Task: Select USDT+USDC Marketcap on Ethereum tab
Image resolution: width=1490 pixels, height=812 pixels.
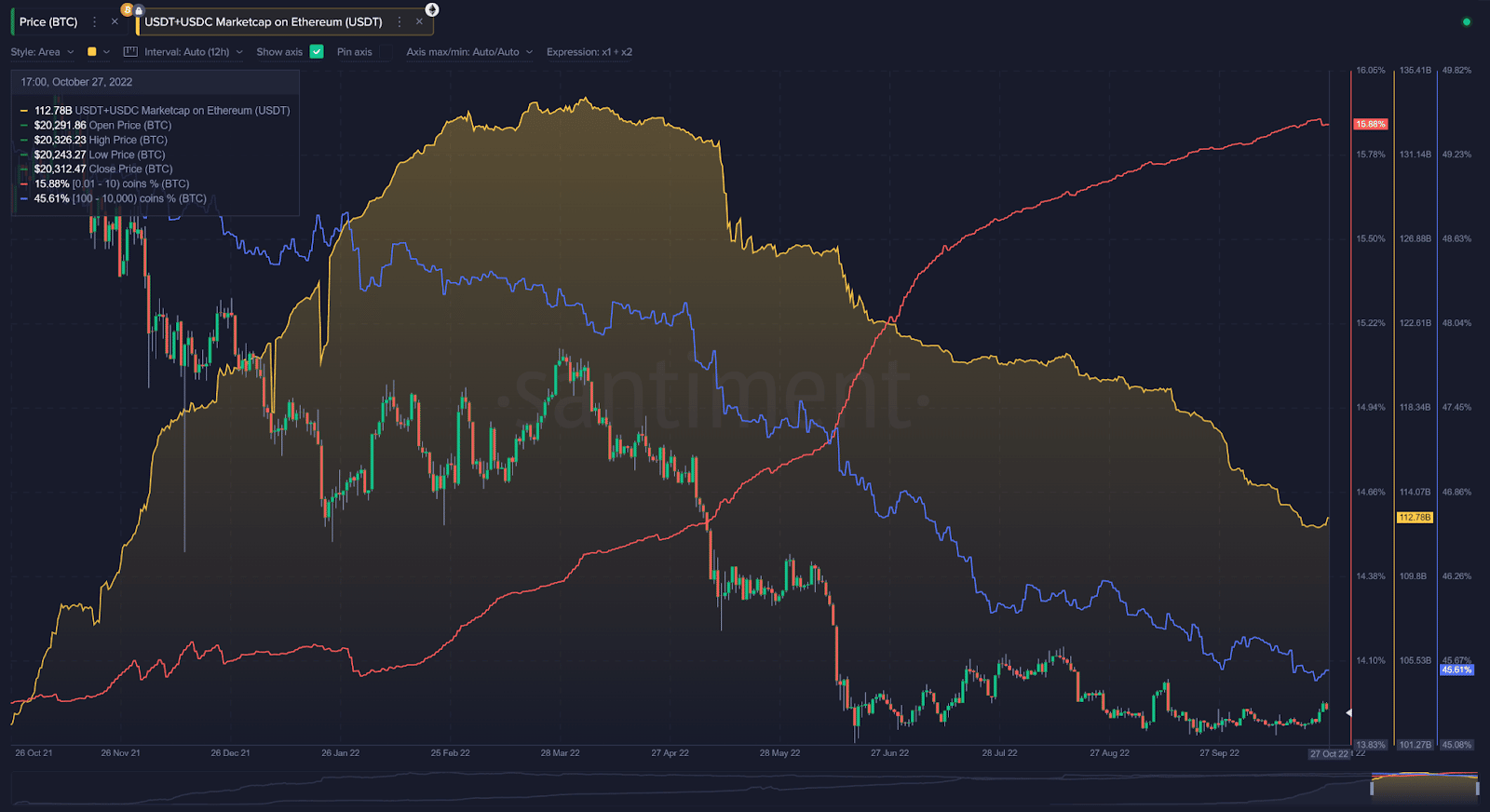Action: pyautogui.click(x=263, y=21)
